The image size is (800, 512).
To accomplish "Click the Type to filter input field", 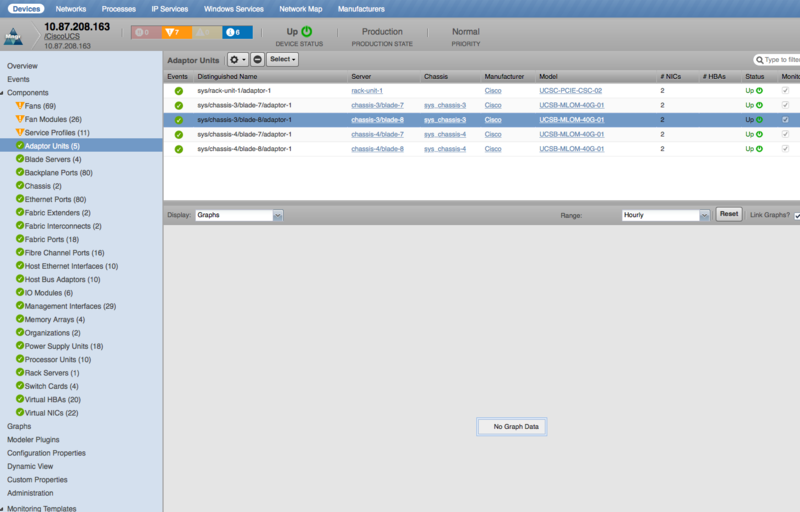I will (x=782, y=60).
